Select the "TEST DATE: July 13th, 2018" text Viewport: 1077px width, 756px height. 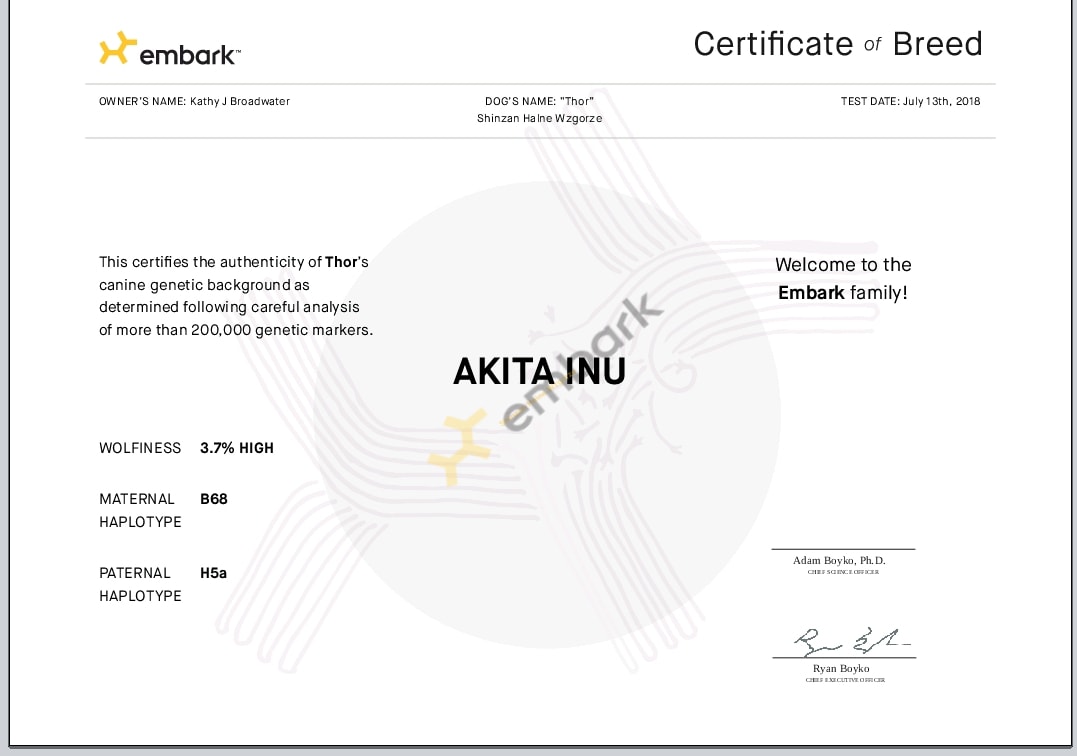click(x=910, y=101)
